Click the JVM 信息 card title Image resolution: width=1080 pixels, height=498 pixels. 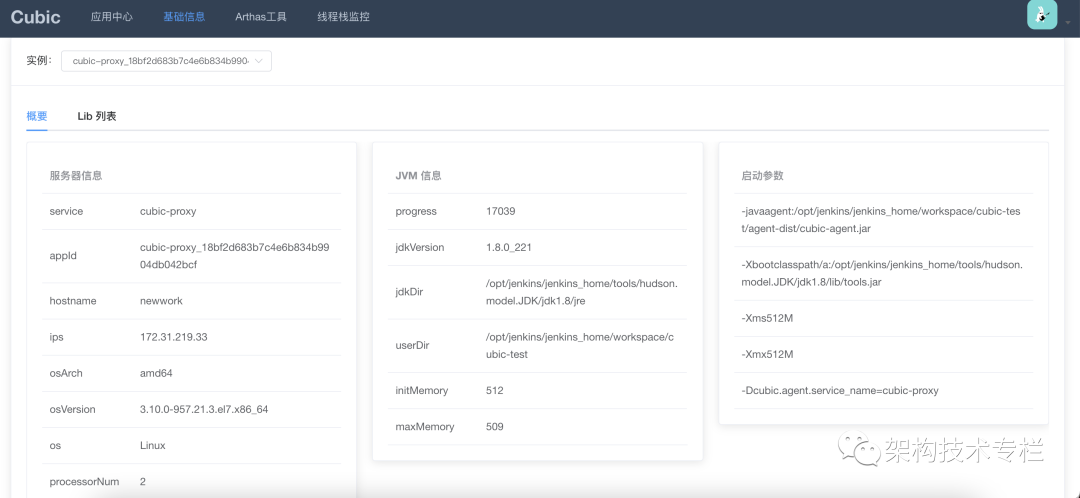(418, 176)
